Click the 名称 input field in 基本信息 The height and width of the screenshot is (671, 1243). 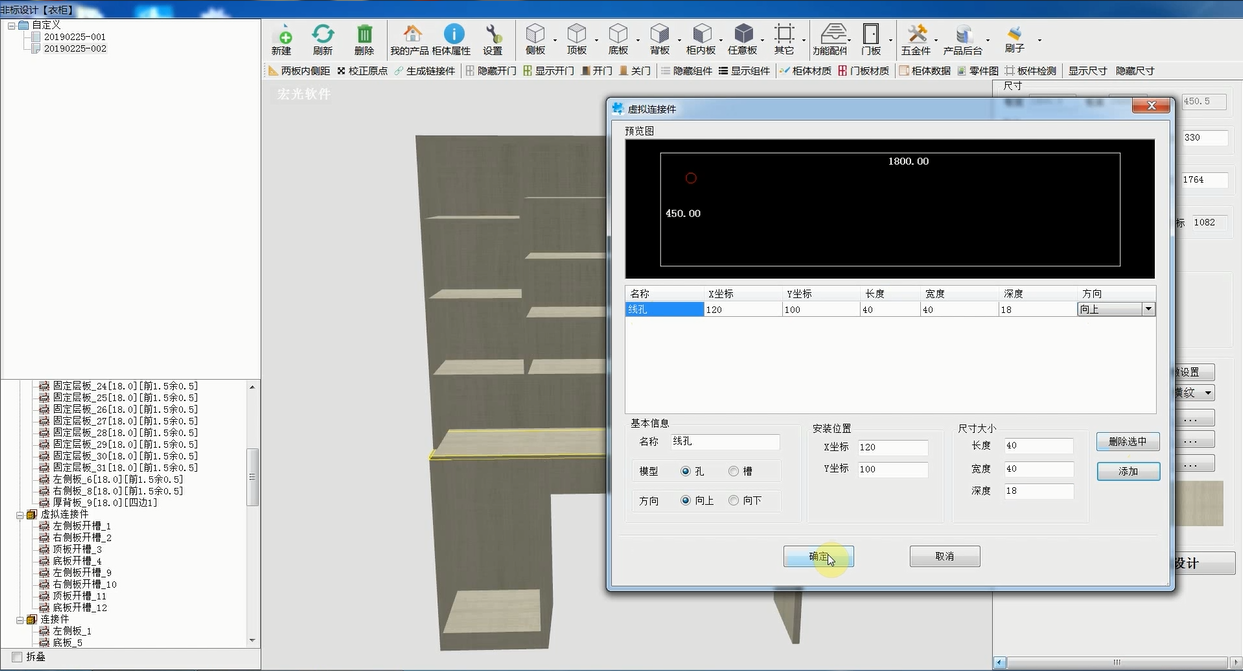click(x=724, y=442)
